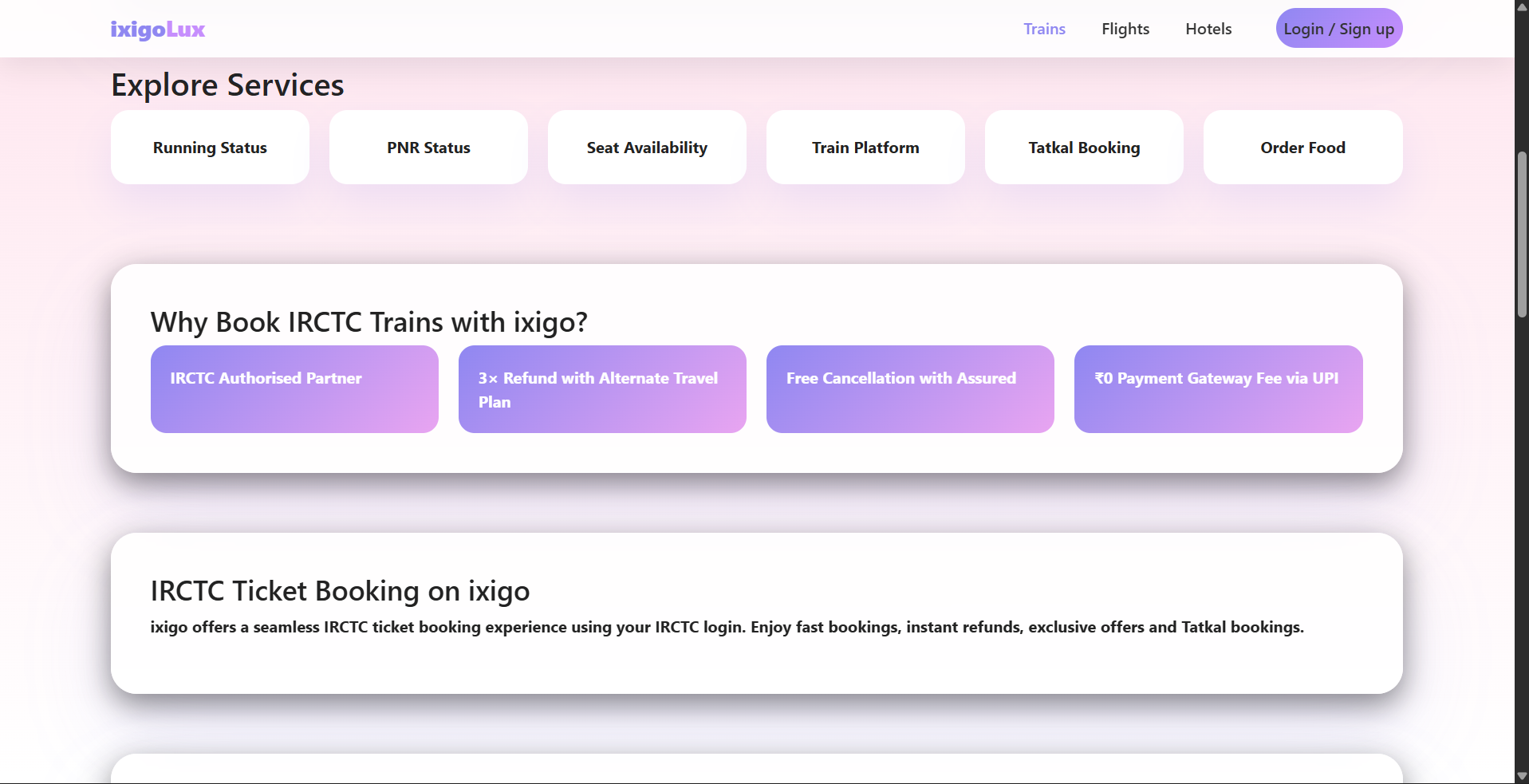
Task: Open the Train Platform service card
Action: pos(865,148)
